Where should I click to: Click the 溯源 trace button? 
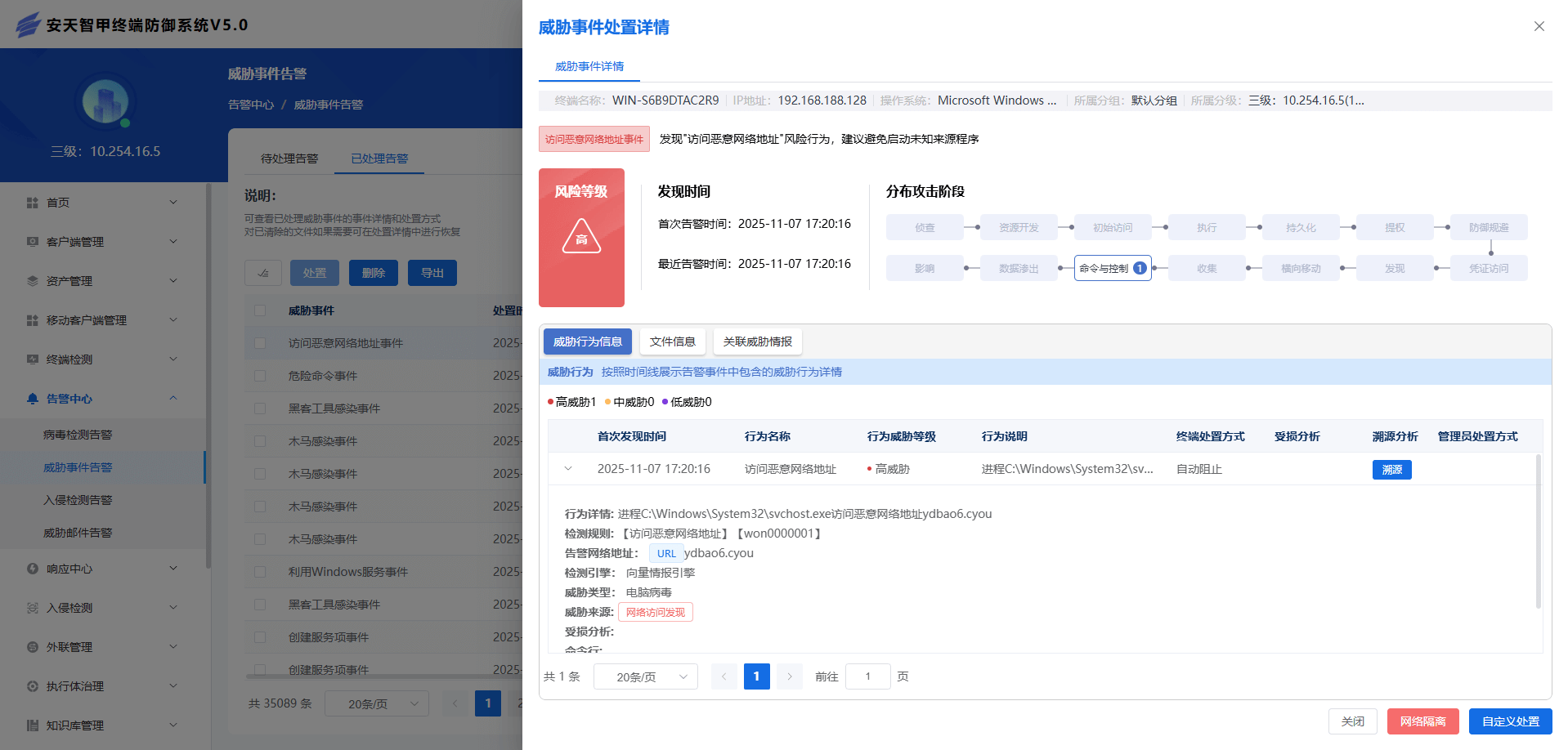tap(1391, 470)
